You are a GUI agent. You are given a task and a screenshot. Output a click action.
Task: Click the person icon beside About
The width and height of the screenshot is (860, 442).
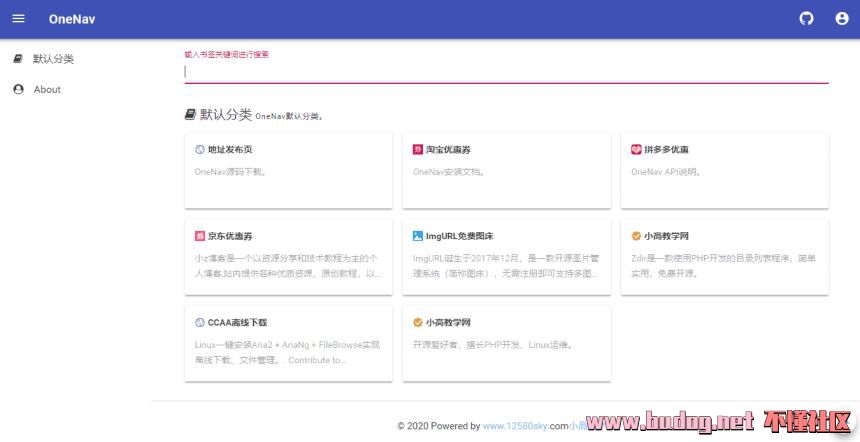tap(18, 89)
